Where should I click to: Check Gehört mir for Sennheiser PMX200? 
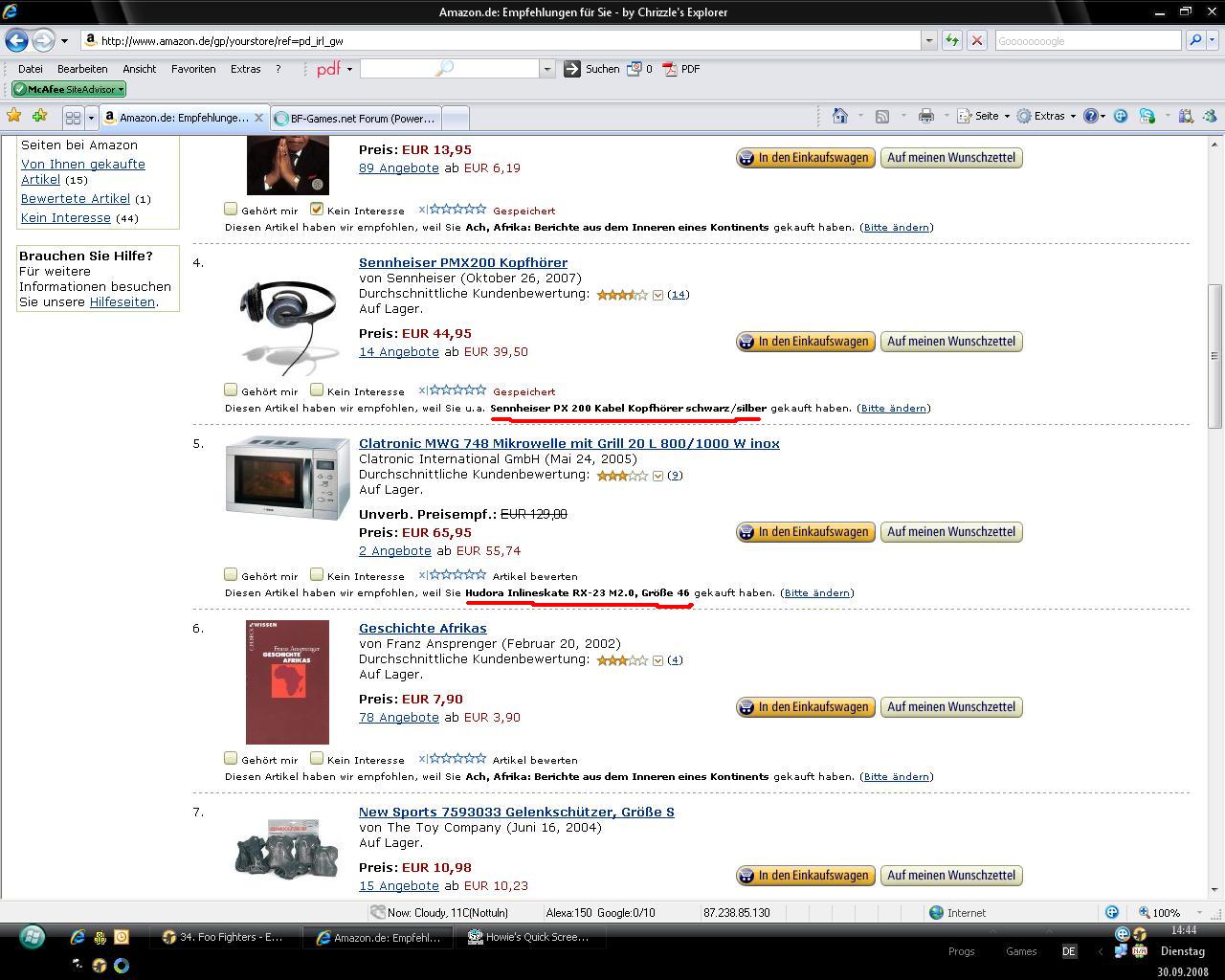[x=231, y=390]
